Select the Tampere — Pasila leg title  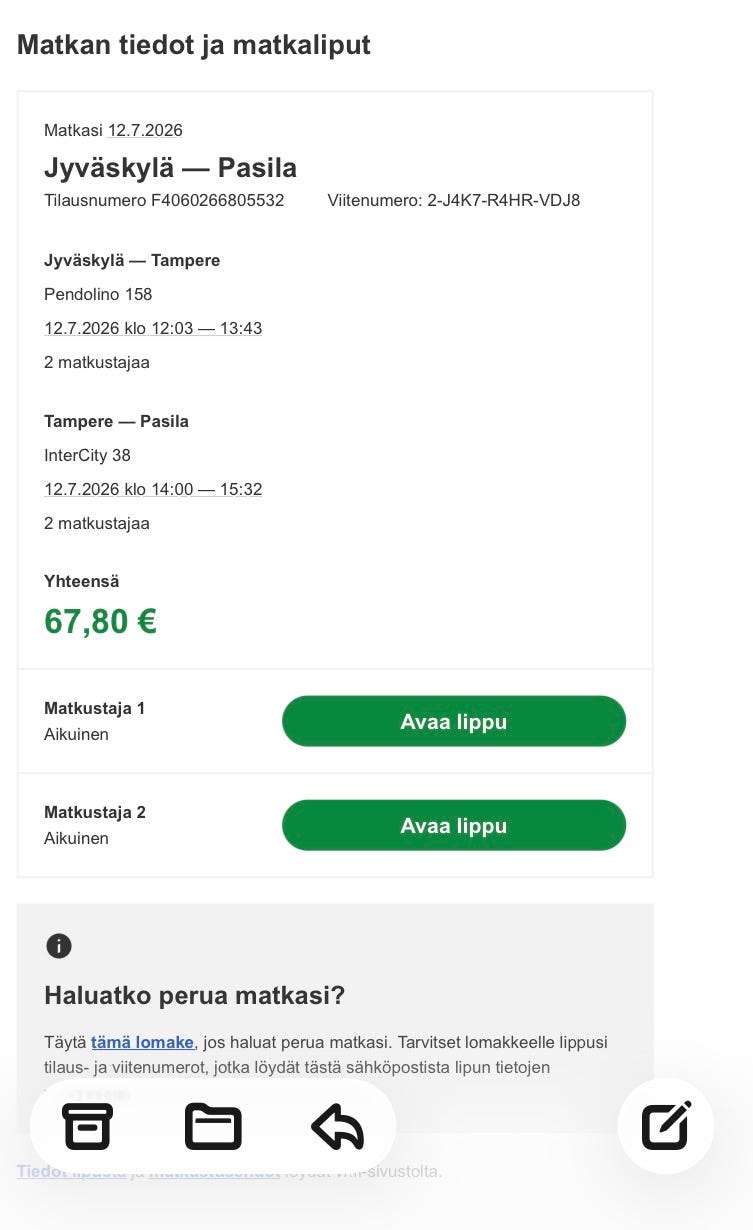tap(116, 421)
